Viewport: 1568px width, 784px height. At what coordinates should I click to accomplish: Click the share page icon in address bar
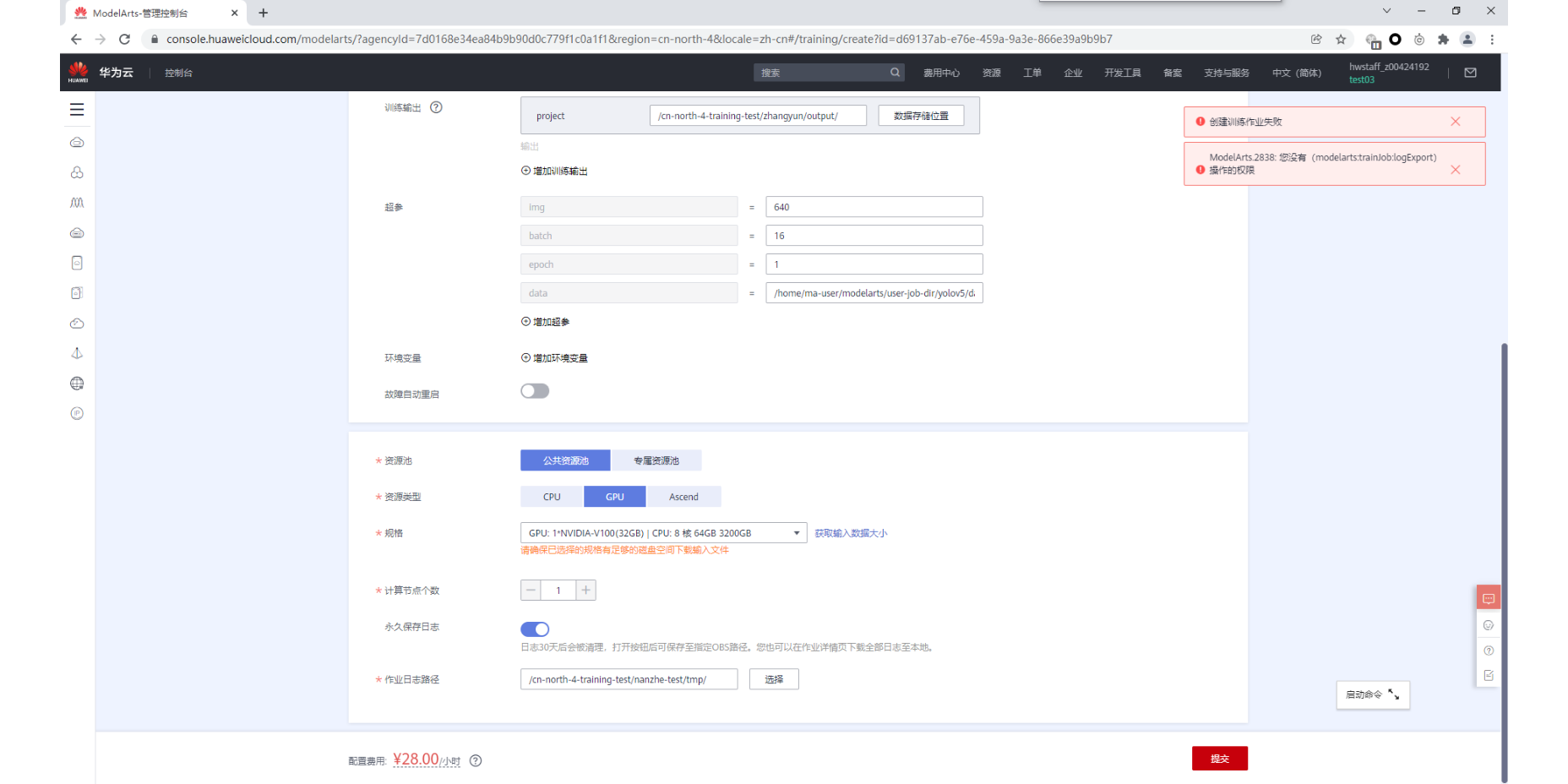pyautogui.click(x=1316, y=39)
